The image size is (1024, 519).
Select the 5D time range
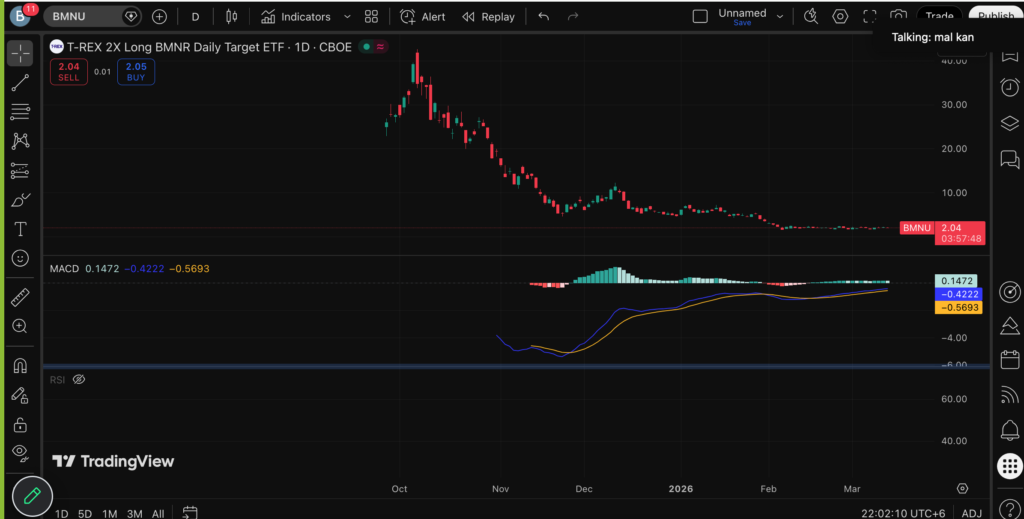point(85,513)
